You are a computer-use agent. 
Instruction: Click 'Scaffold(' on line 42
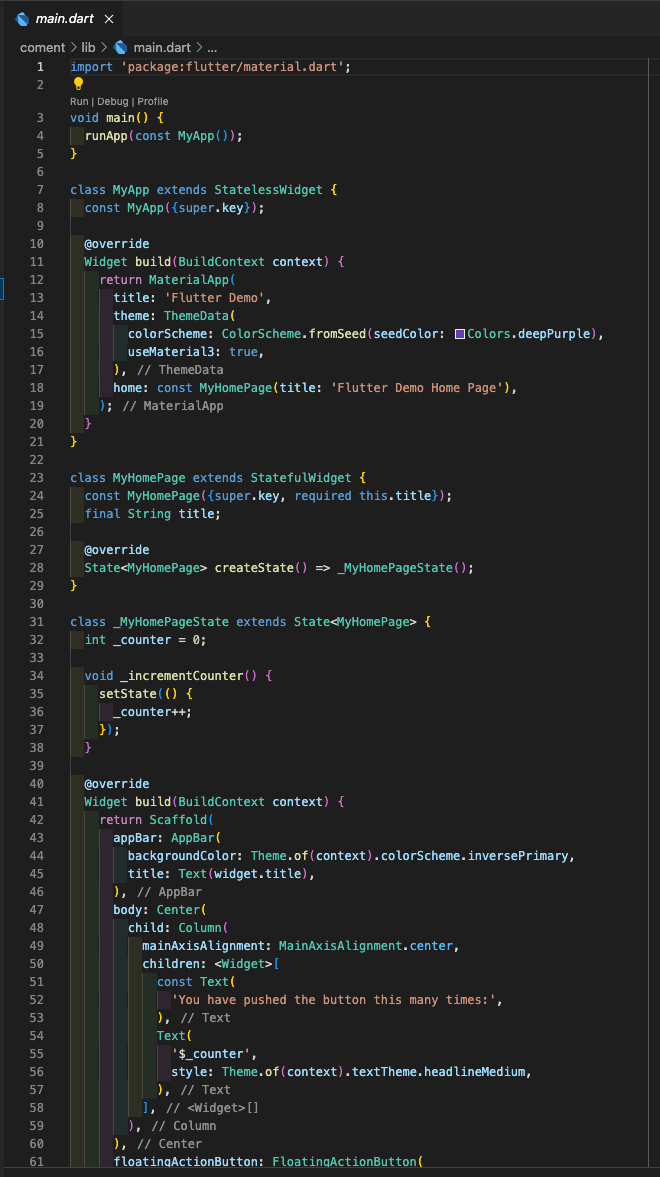tap(182, 820)
